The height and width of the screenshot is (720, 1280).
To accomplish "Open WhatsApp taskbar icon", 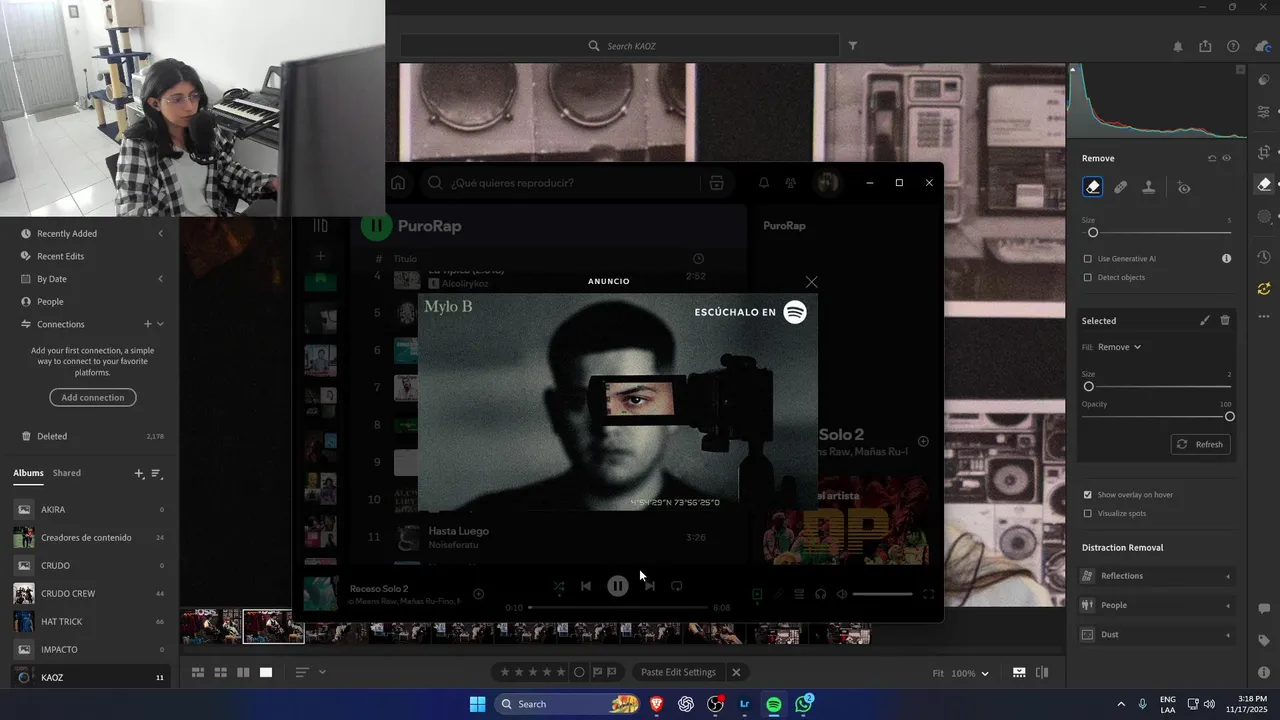I will pyautogui.click(x=804, y=704).
